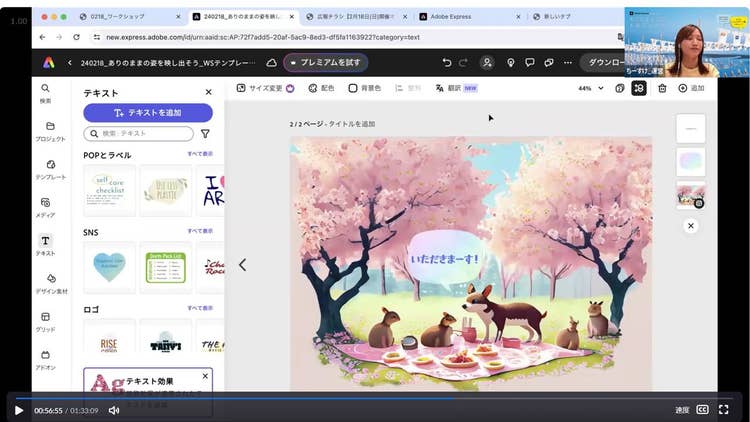Select the pastel gradient page thumbnail
Image resolution: width=750 pixels, height=422 pixels.
pos(691,162)
